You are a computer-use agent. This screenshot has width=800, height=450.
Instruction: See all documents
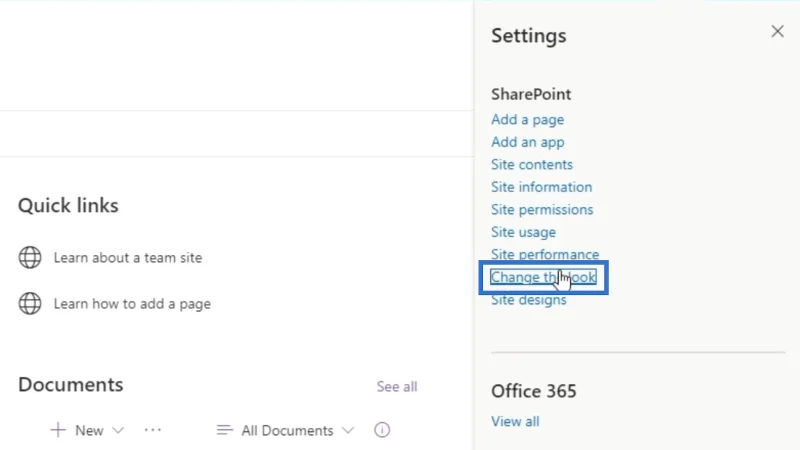396,387
